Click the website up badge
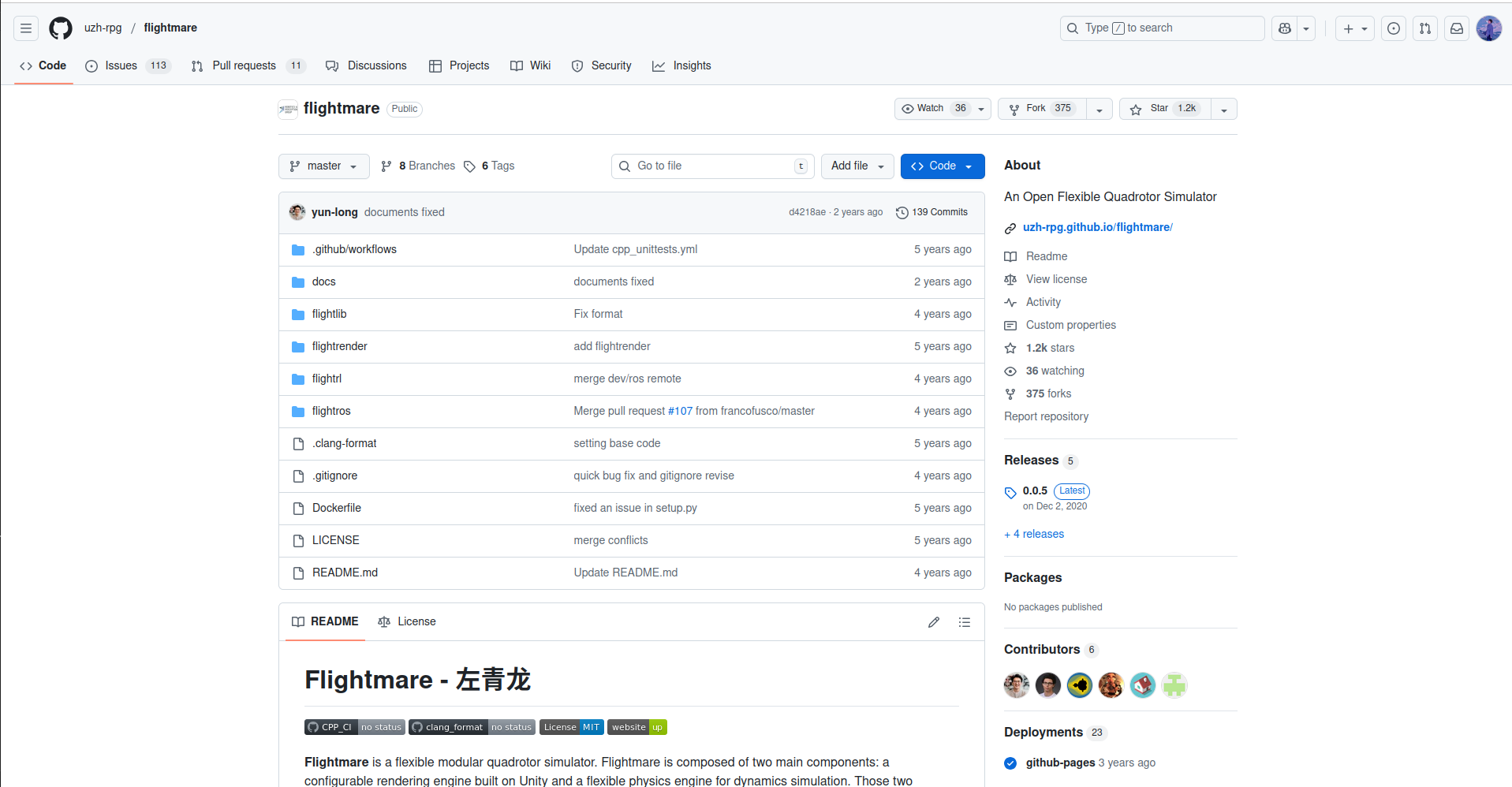The width and height of the screenshot is (1512, 787). (x=637, y=727)
